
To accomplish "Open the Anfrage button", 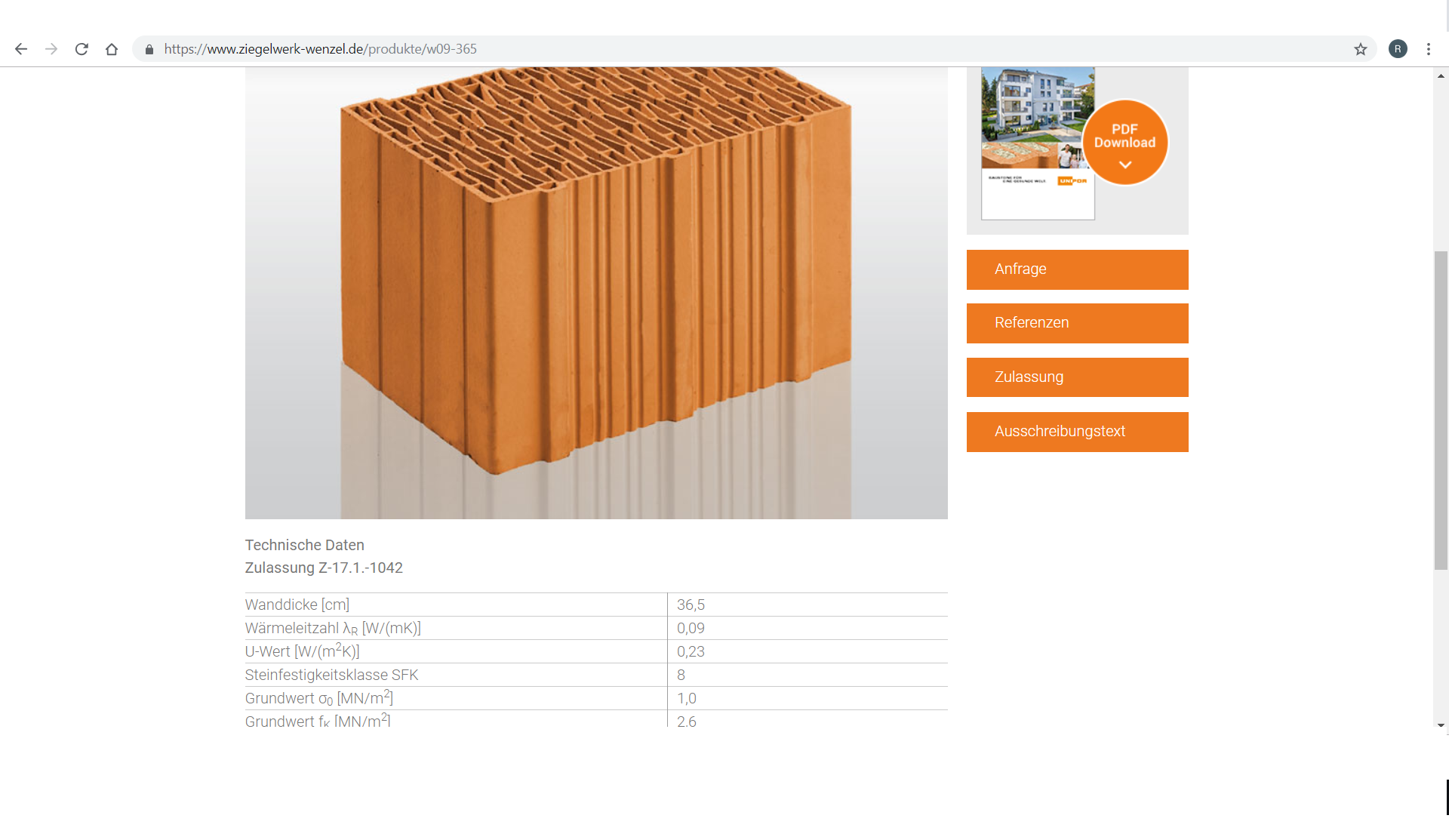I will [1077, 269].
